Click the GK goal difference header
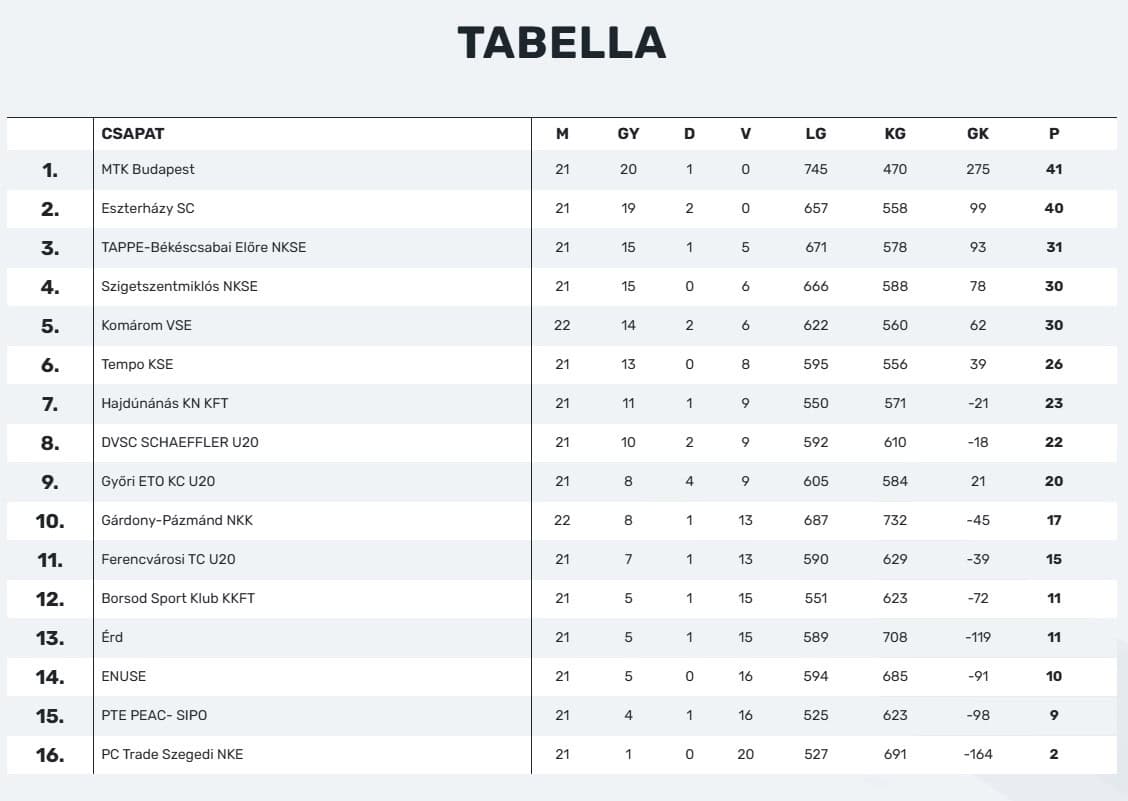Viewport: 1128px width, 801px height. (977, 133)
